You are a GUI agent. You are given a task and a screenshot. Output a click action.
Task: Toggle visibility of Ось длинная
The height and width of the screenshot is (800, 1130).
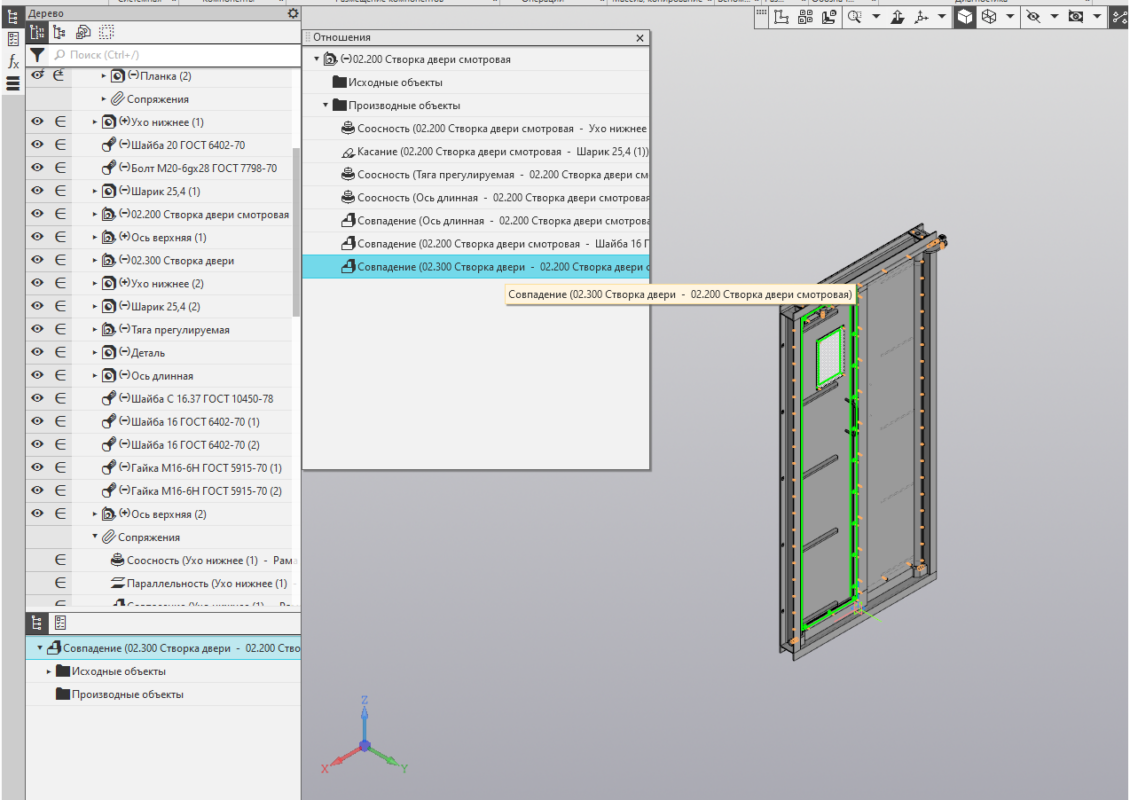point(37,375)
